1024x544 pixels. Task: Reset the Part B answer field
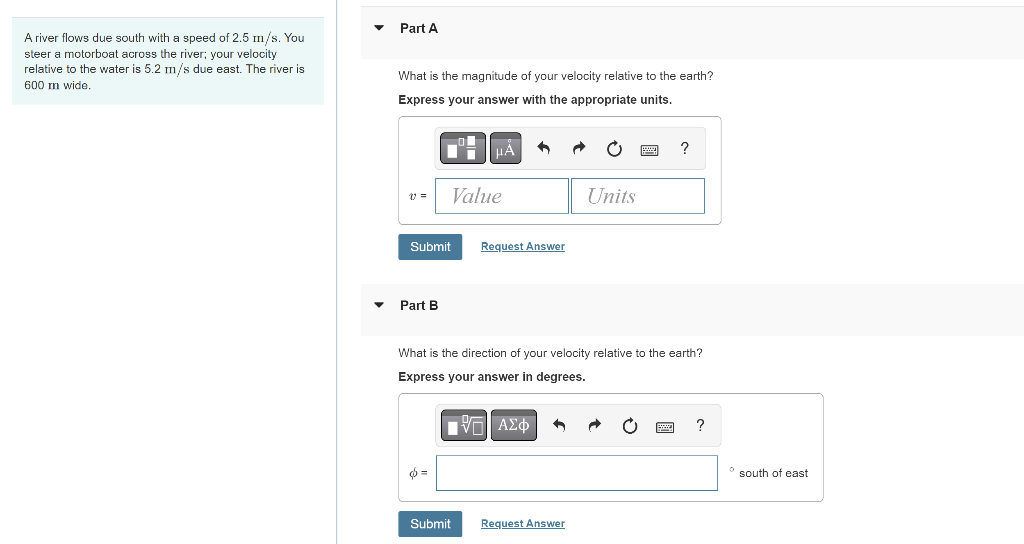pos(630,426)
